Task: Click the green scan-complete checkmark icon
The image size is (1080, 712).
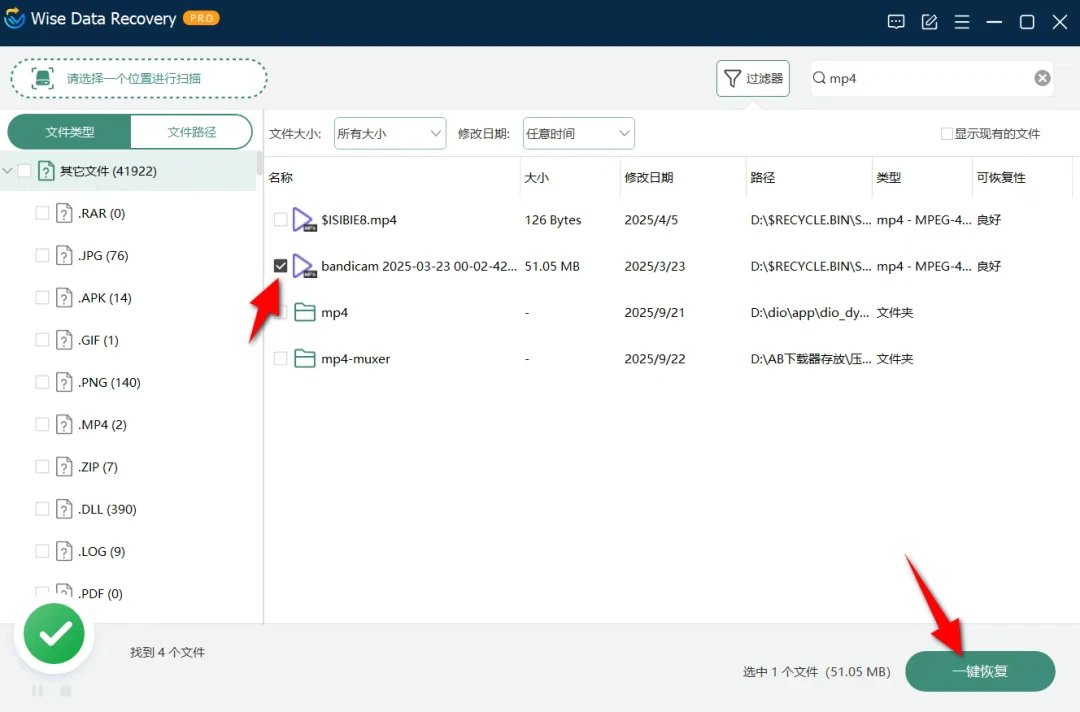Action: (54, 633)
